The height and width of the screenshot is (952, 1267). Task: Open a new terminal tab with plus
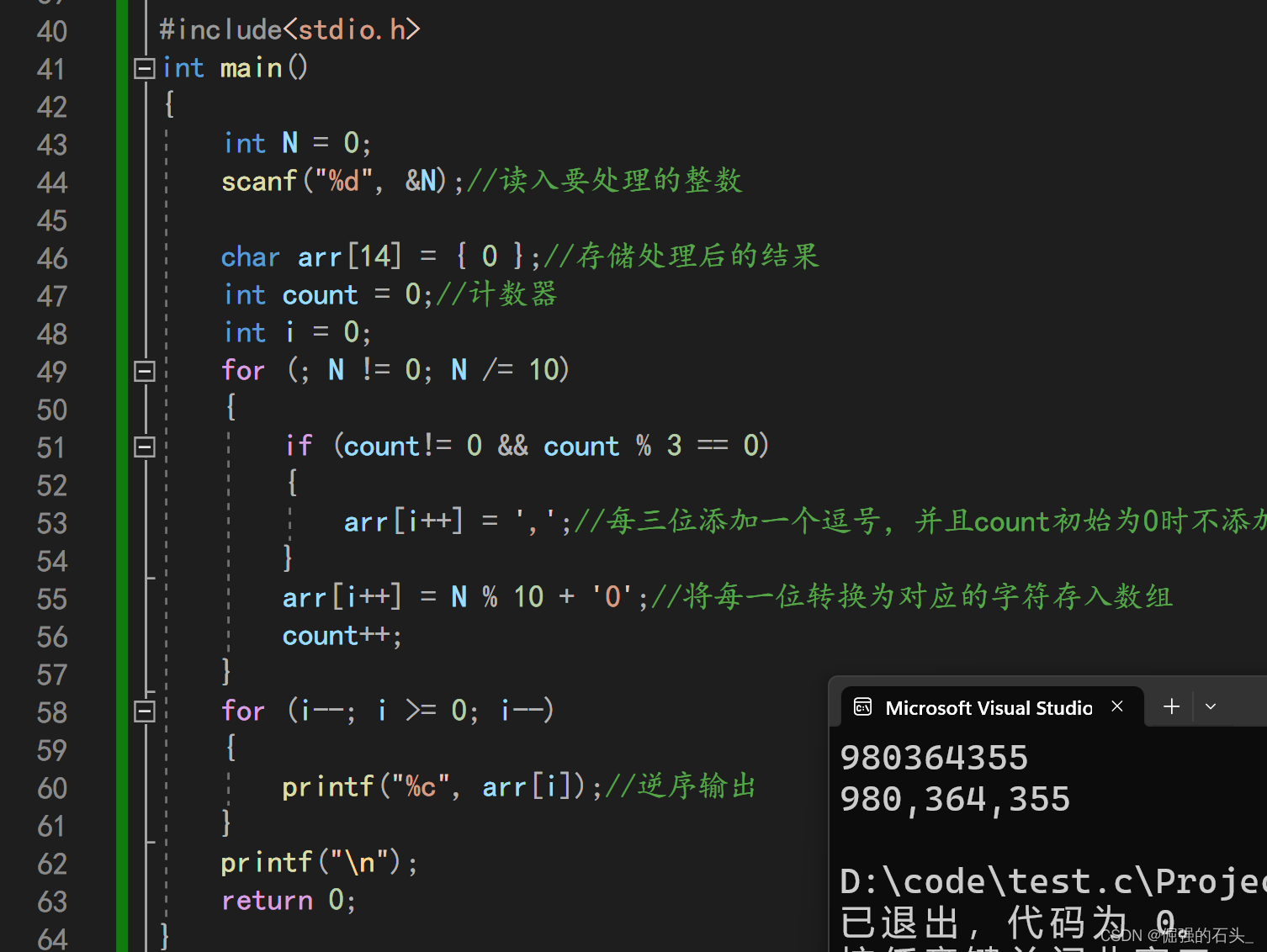click(x=1171, y=706)
